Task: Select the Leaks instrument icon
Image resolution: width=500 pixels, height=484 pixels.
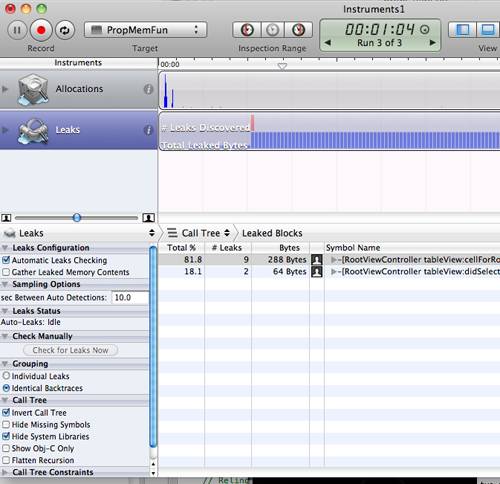Action: [33, 131]
